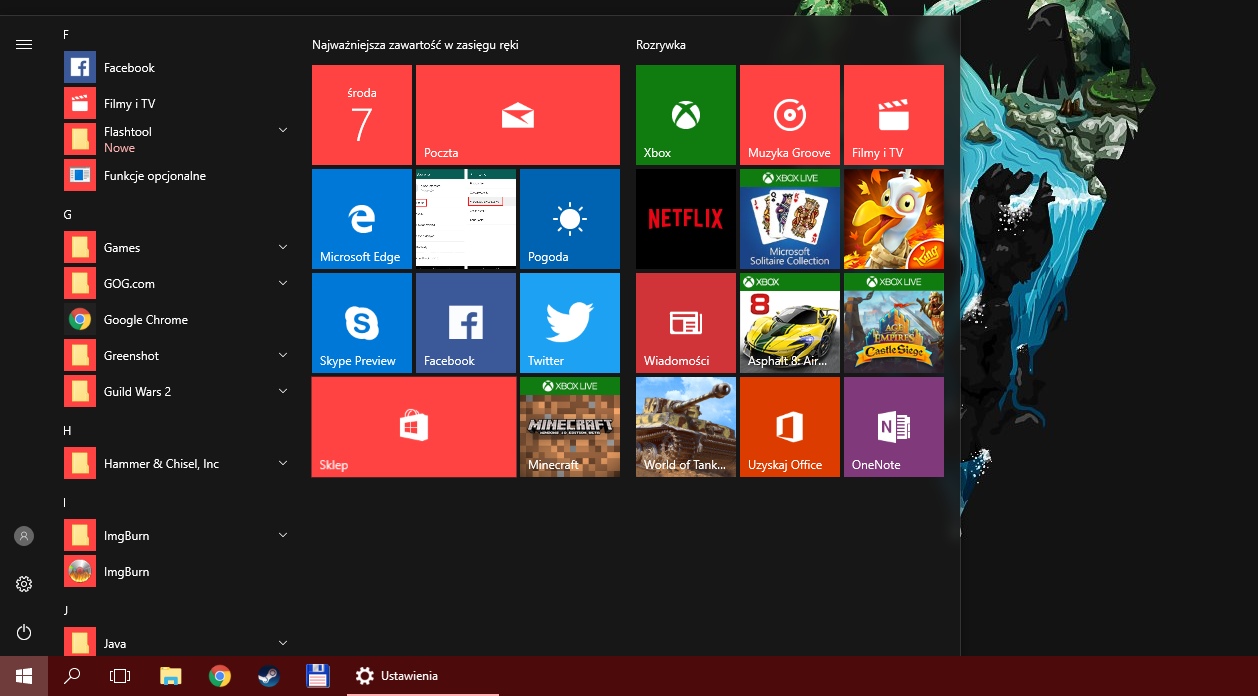The width and height of the screenshot is (1258, 696).
Task: Switch to Google Chrome in the taskbar
Action: pyautogui.click(x=220, y=676)
